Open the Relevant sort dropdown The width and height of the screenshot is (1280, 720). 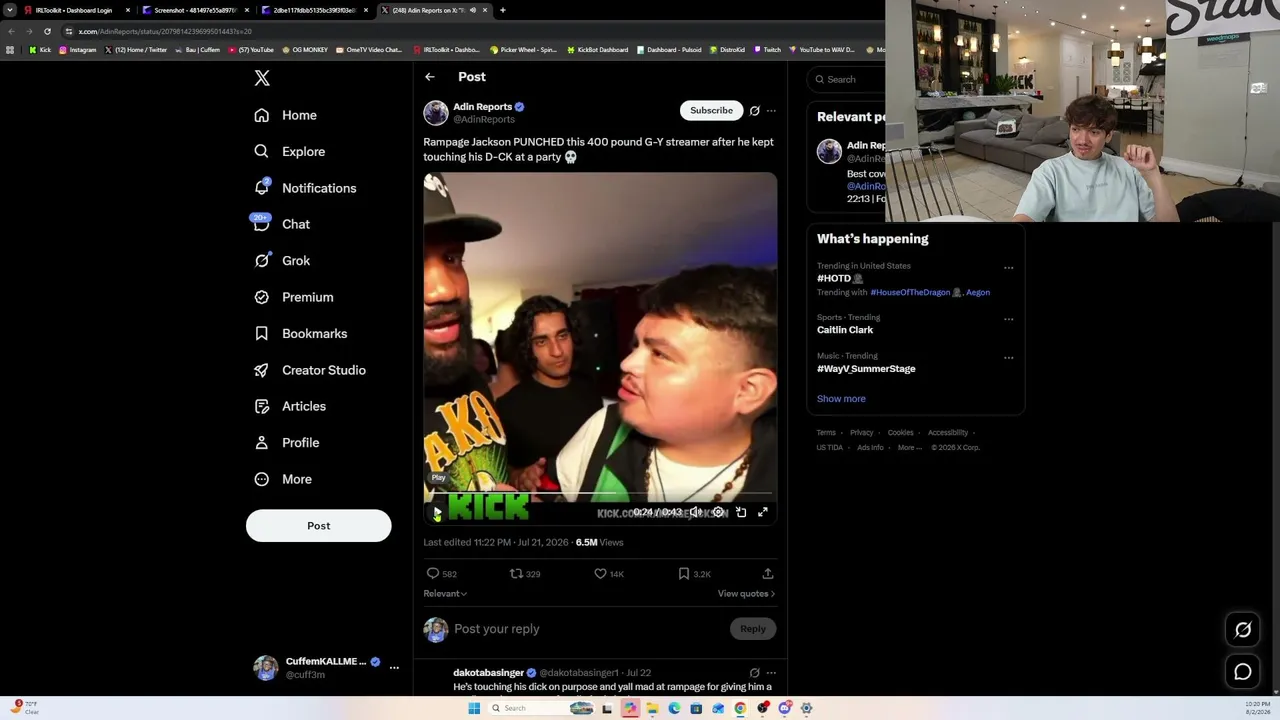[x=445, y=594]
